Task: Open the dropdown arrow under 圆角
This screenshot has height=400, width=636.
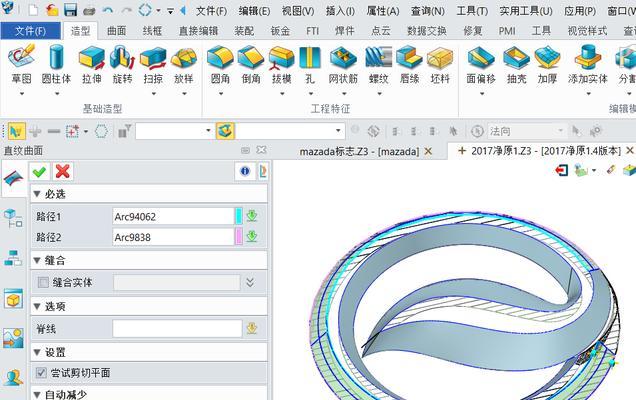Action: (x=221, y=94)
